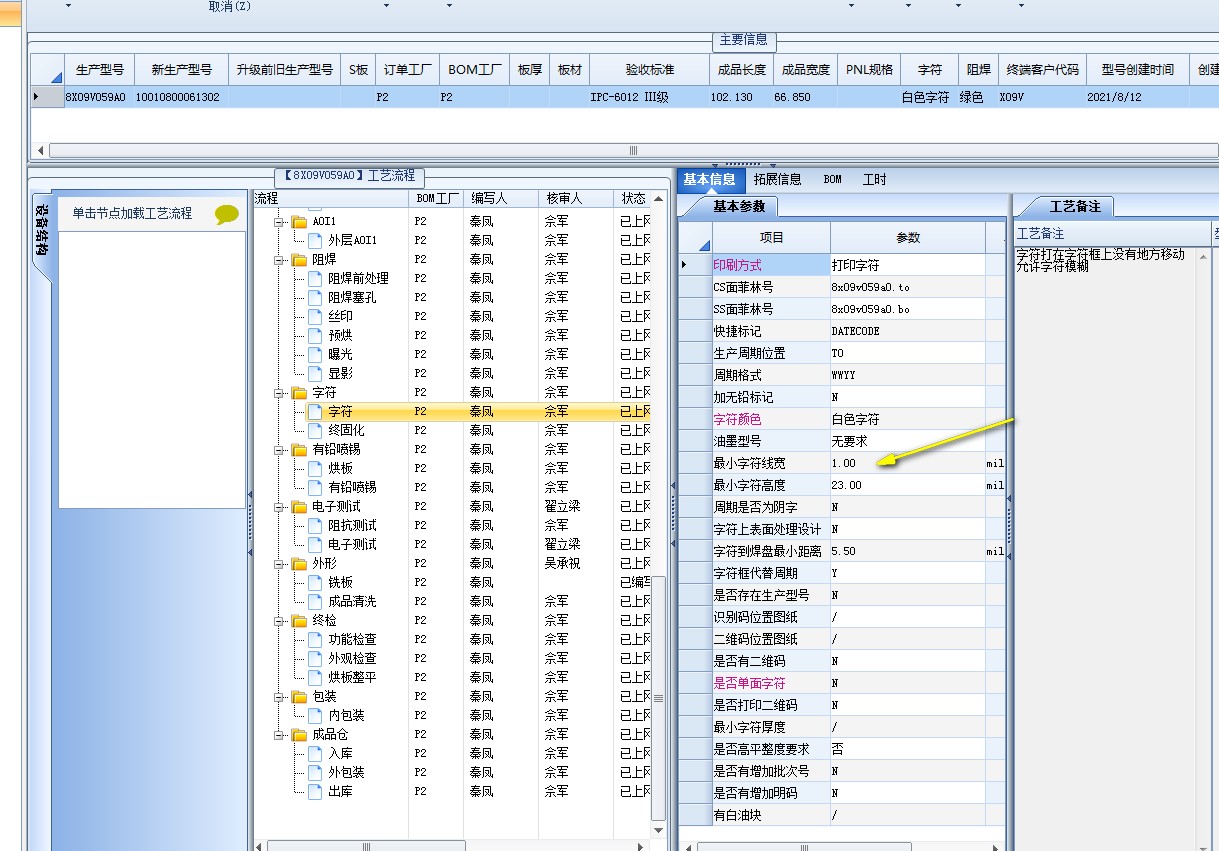Select the 基本参数 sub-tab
The image size is (1219, 851).
(739, 206)
